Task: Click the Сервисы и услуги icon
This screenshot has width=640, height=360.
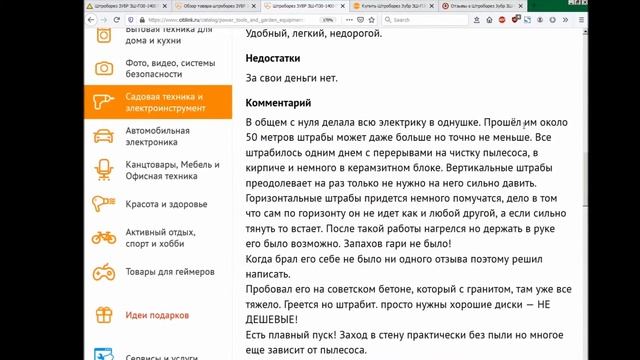Action: tap(103, 354)
